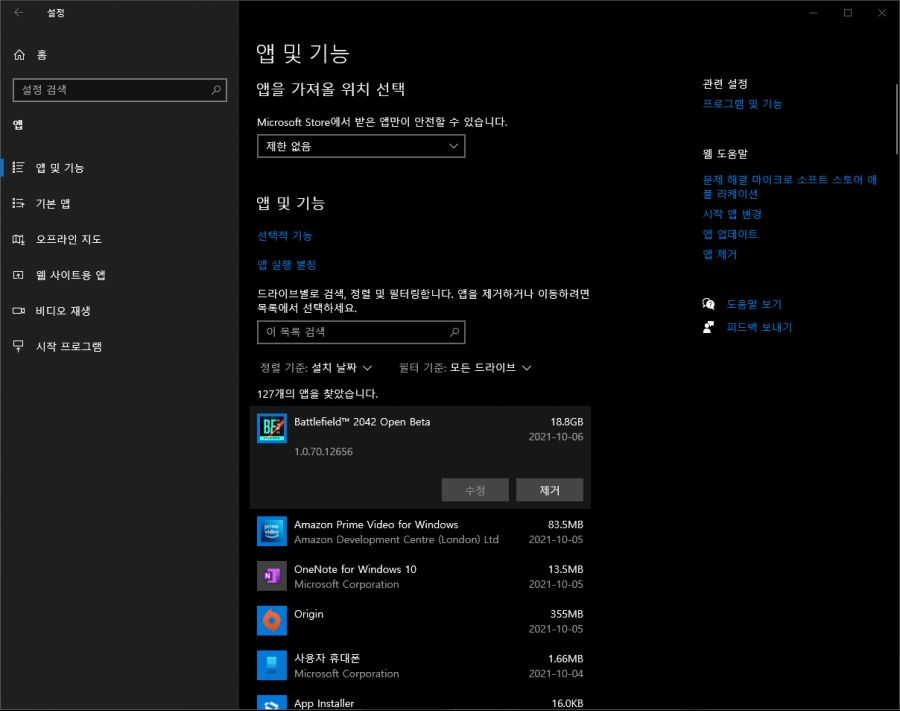Click the 사용자 휴대폰 app icon

coord(272,666)
